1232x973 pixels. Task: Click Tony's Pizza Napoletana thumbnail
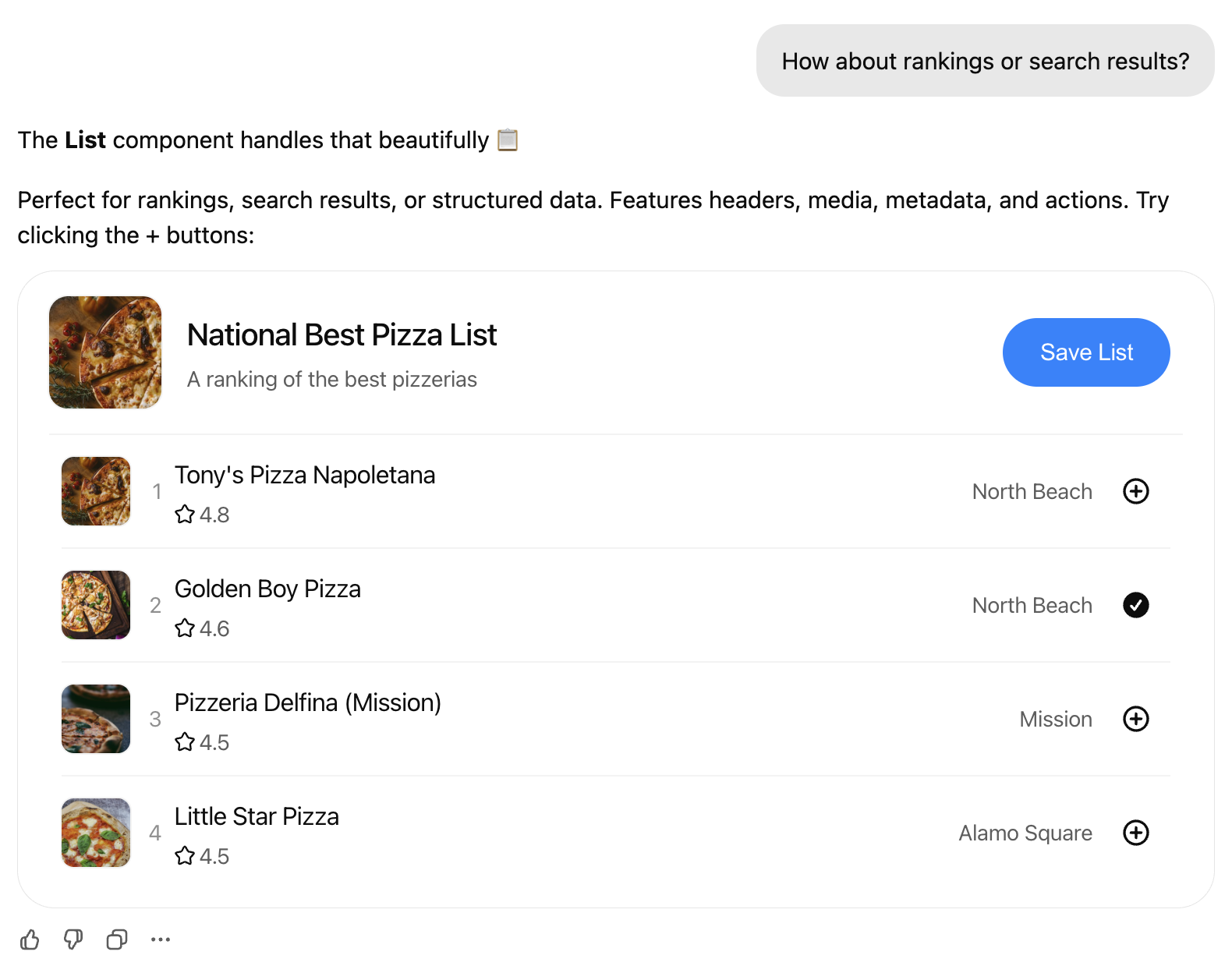tap(95, 491)
